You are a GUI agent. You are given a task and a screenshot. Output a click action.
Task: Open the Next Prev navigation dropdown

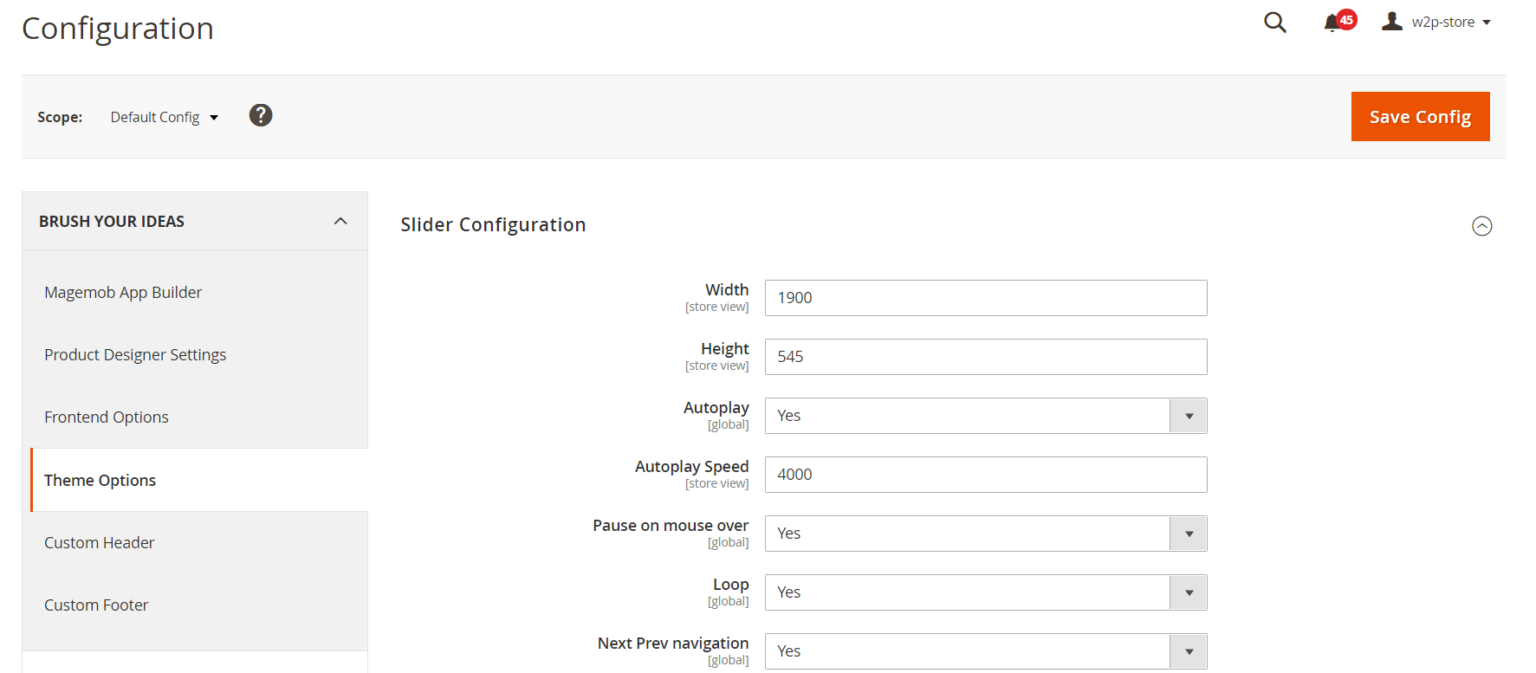(1188, 651)
